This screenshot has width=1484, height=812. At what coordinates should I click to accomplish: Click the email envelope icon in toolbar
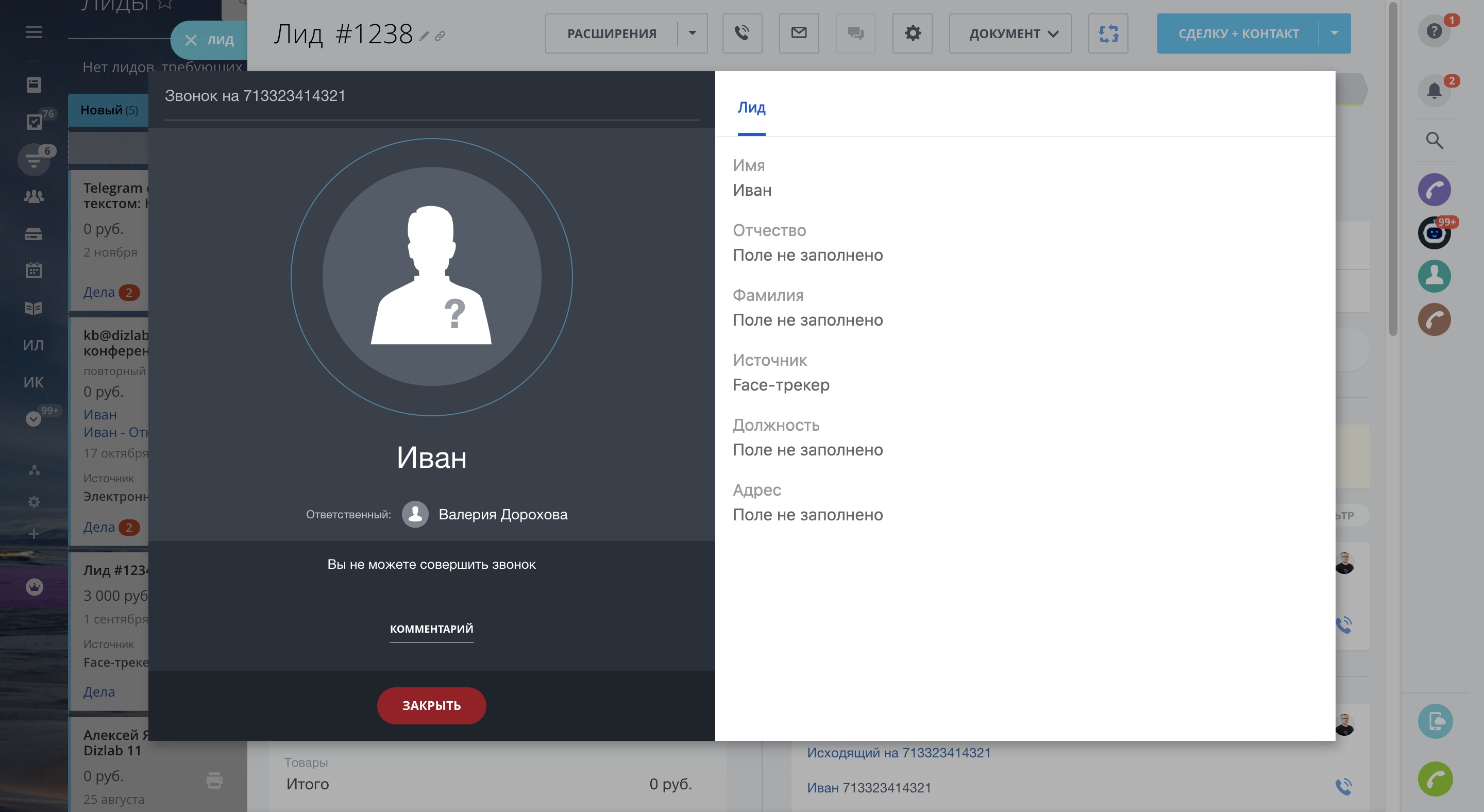pos(799,33)
